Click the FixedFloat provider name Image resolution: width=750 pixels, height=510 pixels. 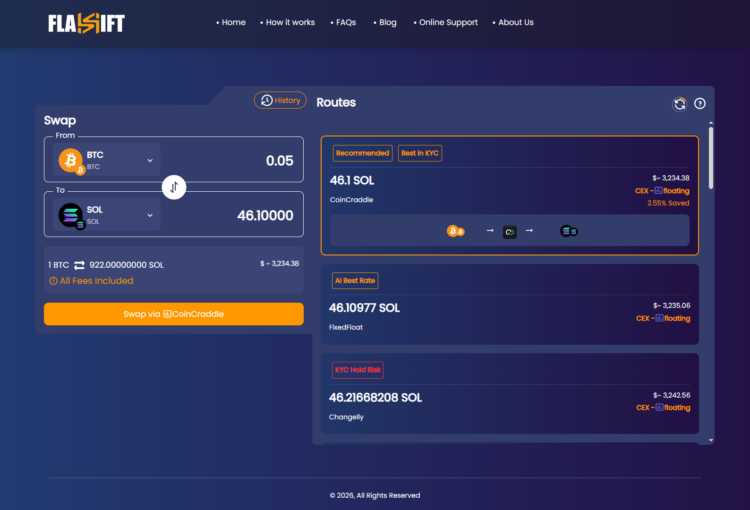point(346,327)
